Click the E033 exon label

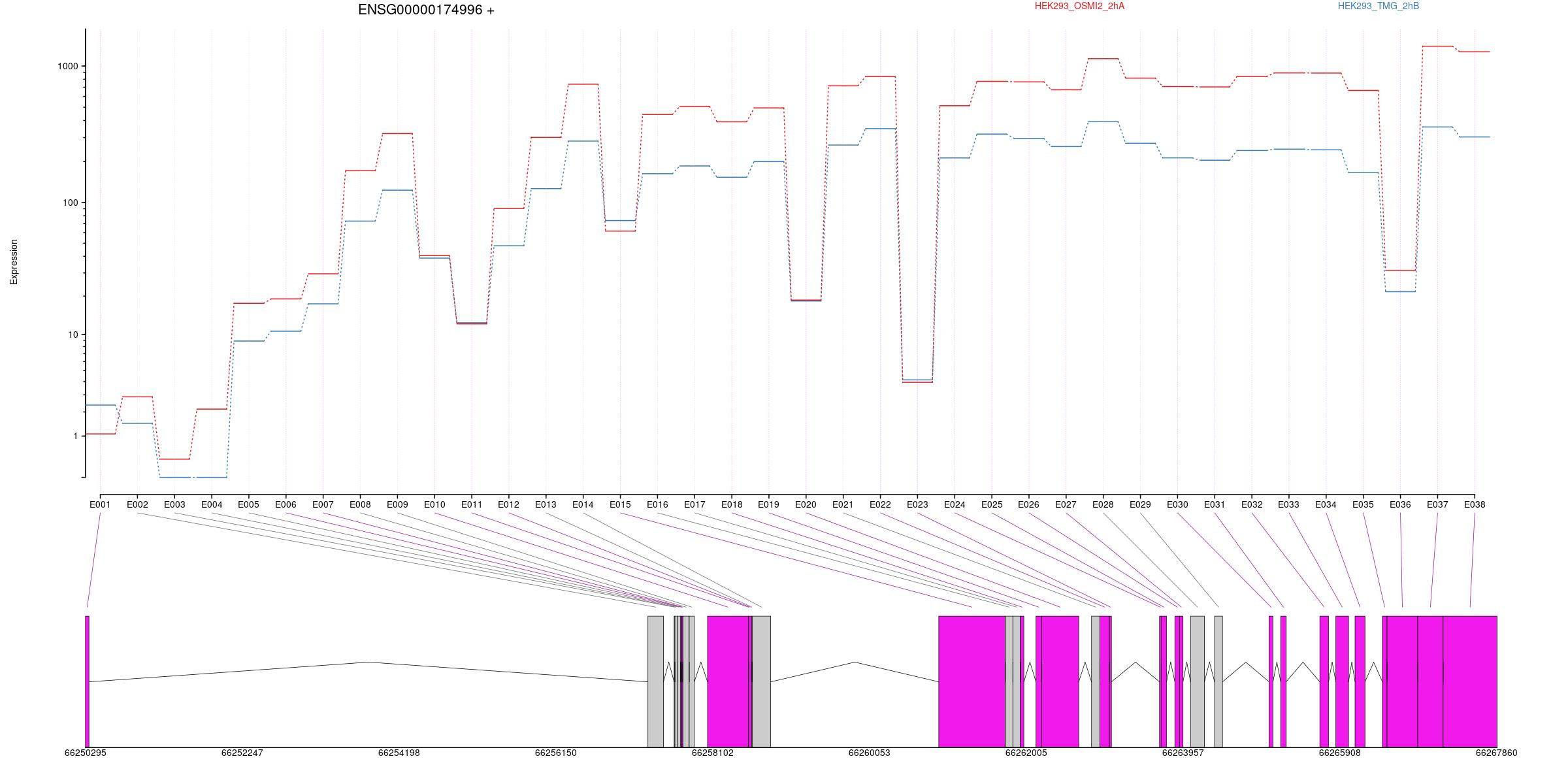tap(1288, 504)
